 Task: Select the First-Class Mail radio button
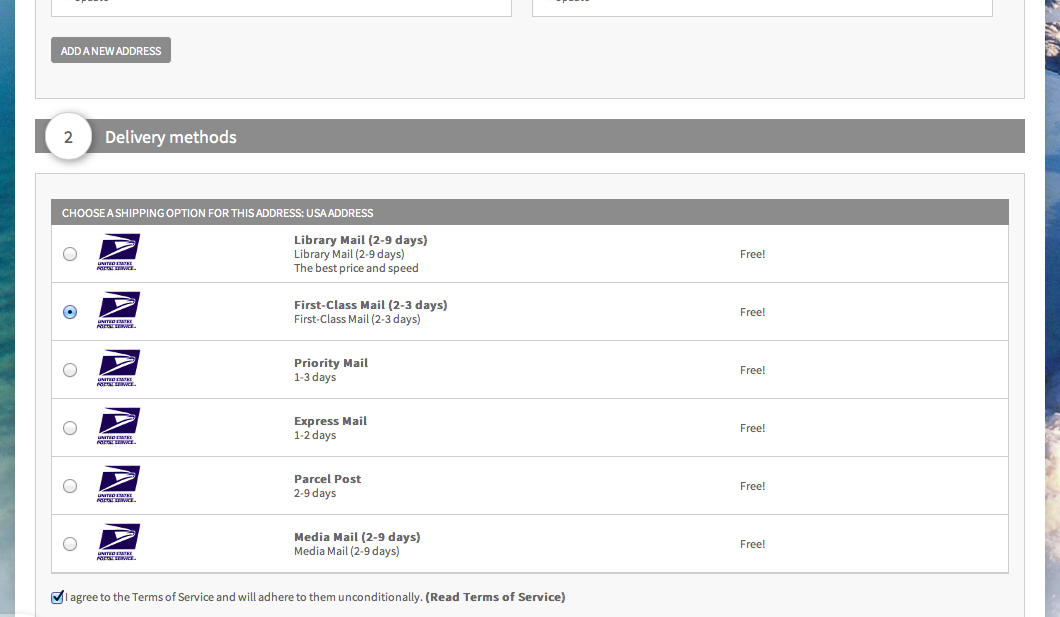(x=70, y=312)
